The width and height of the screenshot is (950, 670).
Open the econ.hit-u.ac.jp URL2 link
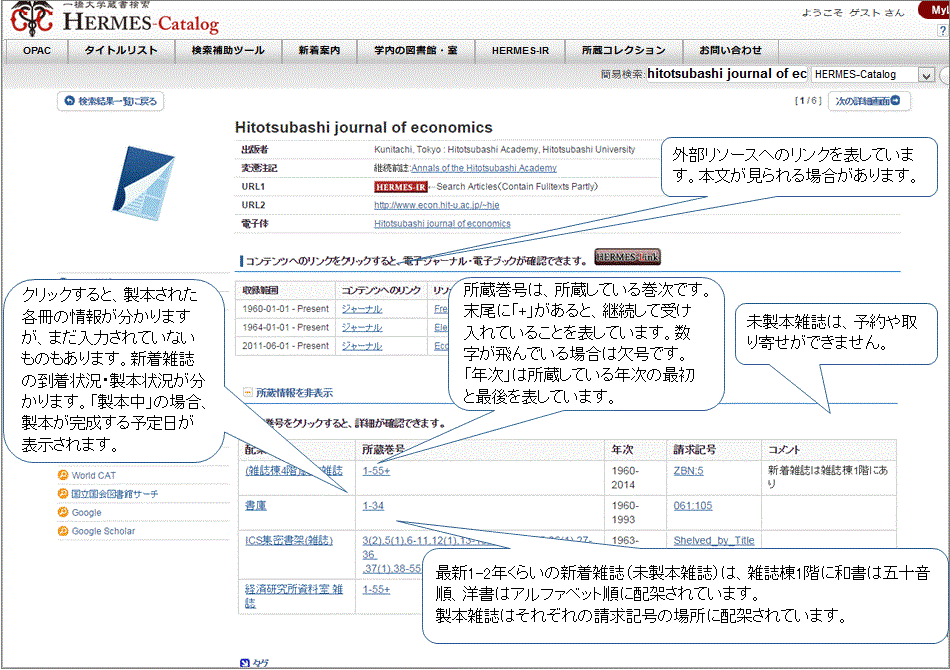[x=436, y=205]
